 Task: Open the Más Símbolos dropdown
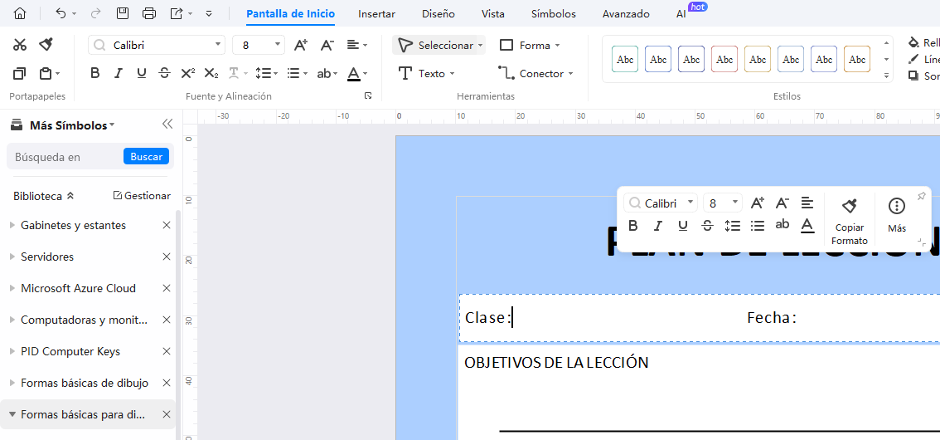(72, 125)
